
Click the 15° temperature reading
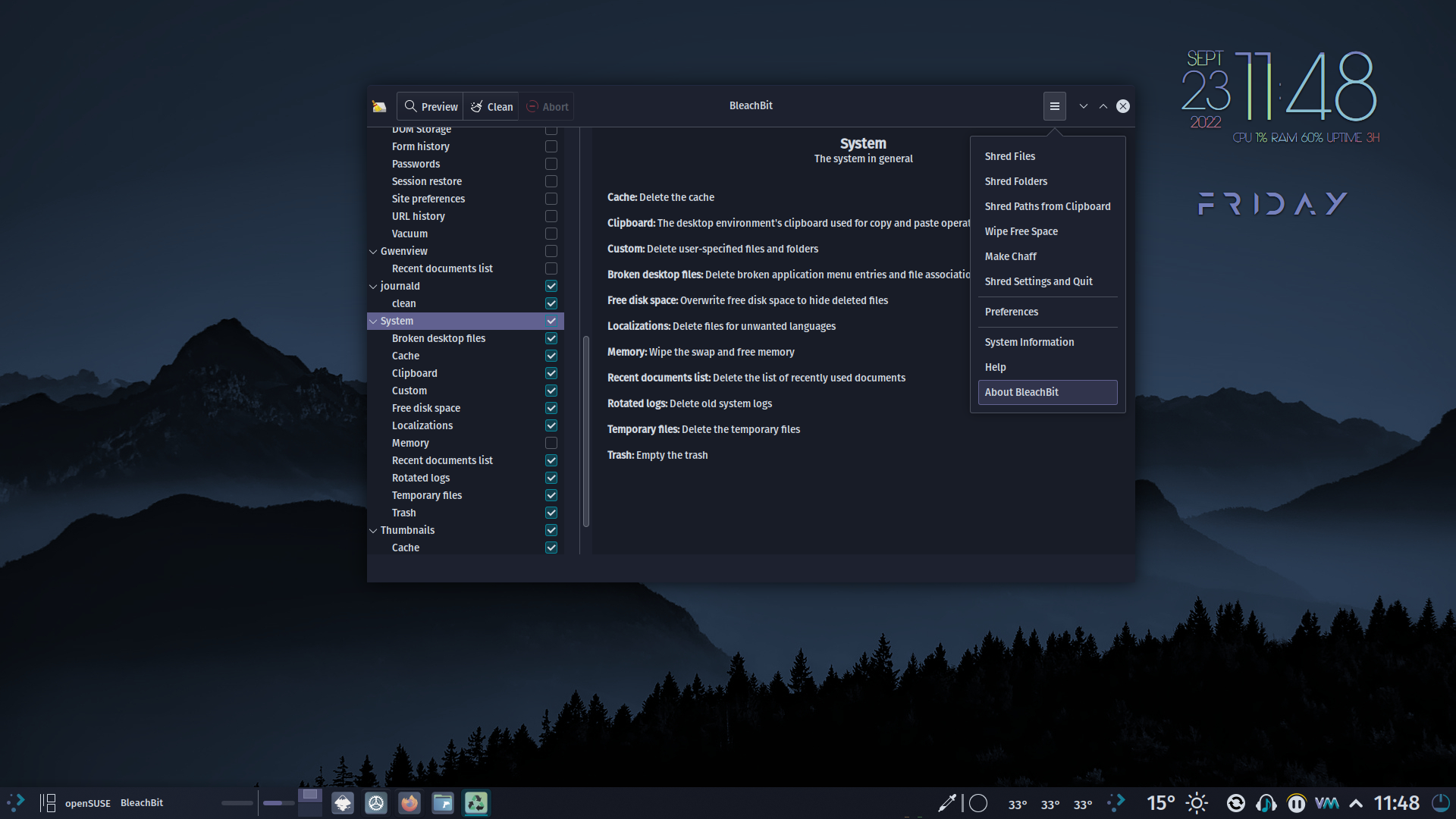(1160, 803)
